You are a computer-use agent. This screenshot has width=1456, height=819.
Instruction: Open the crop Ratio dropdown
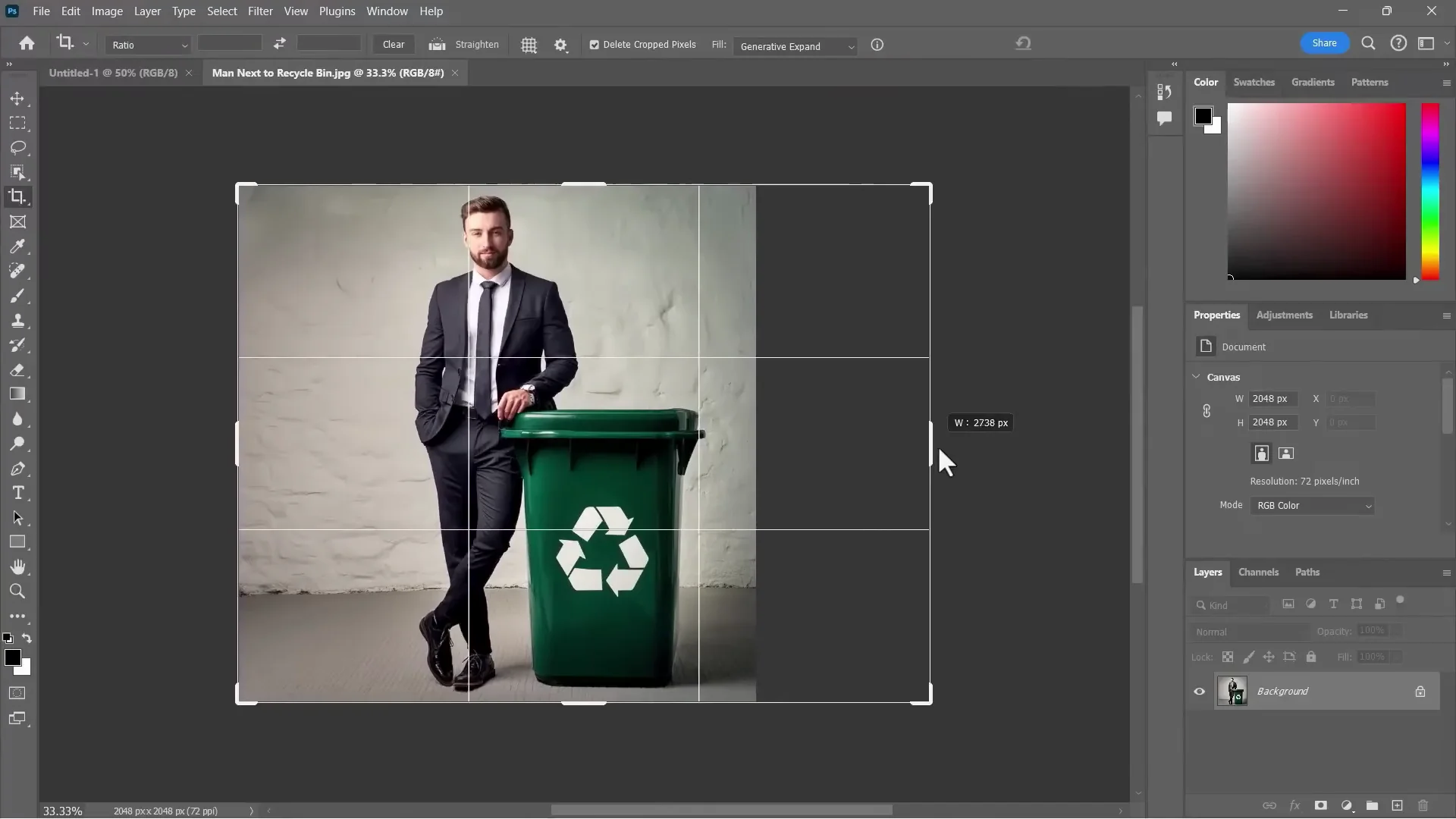[x=149, y=45]
